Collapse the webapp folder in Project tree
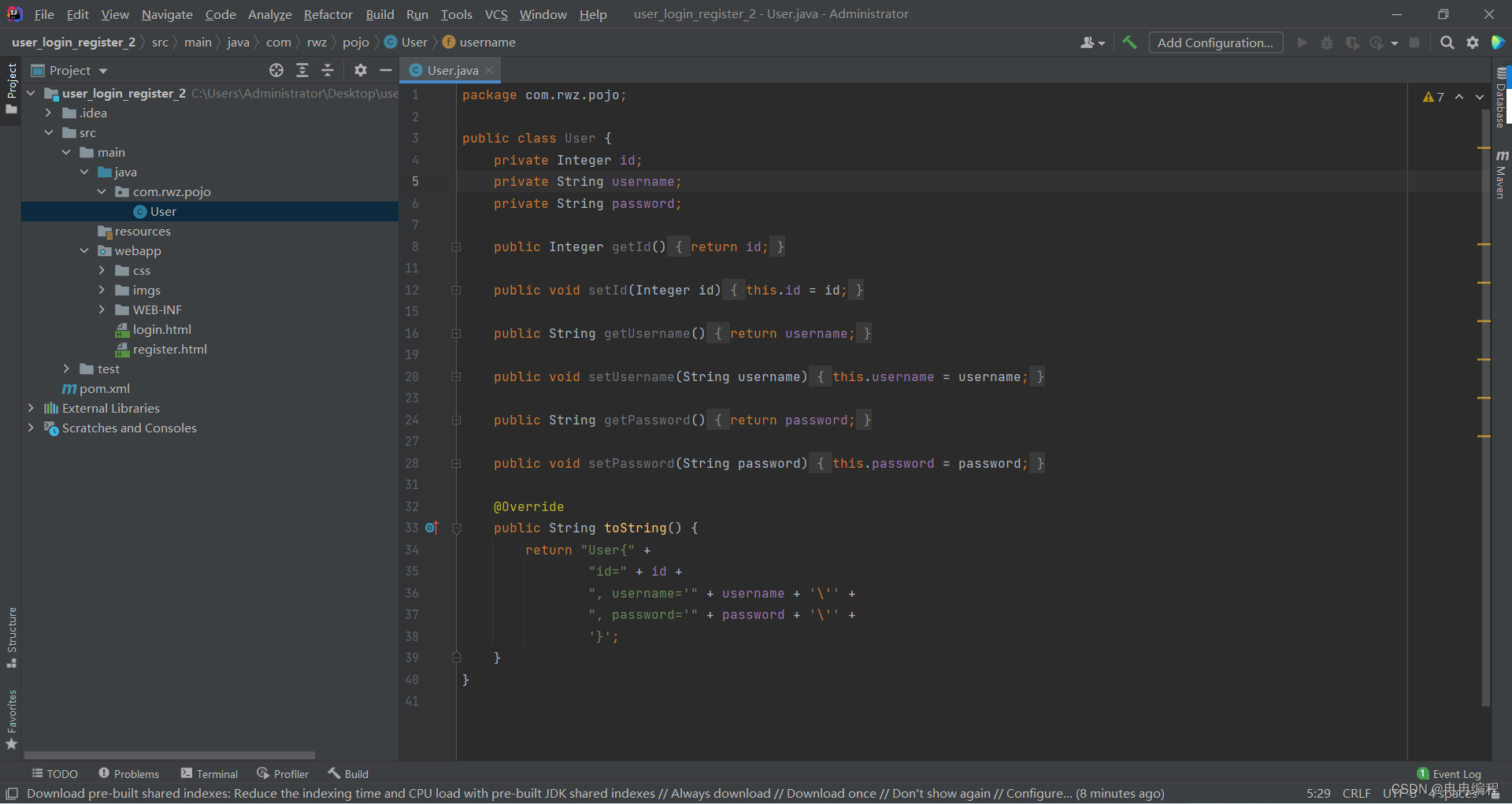This screenshot has width=1512, height=804. pos(84,250)
